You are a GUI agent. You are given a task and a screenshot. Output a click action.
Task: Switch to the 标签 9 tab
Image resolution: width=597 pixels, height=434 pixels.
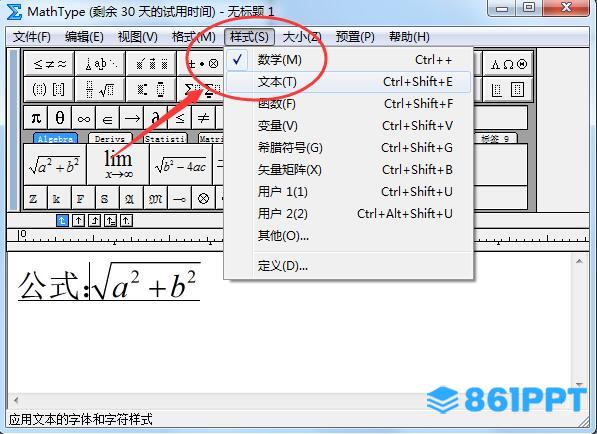click(495, 138)
